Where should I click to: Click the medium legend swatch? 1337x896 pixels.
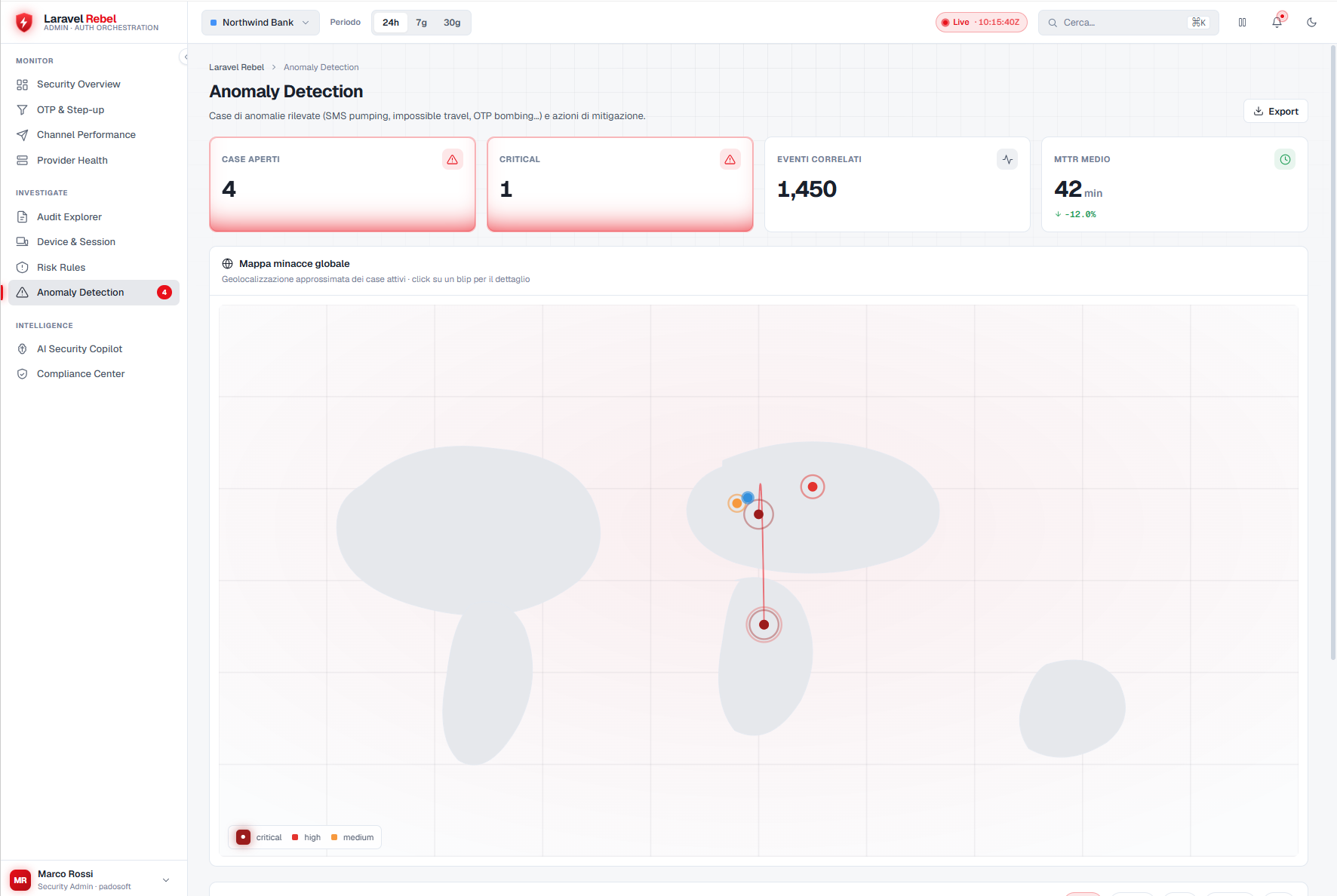(334, 837)
